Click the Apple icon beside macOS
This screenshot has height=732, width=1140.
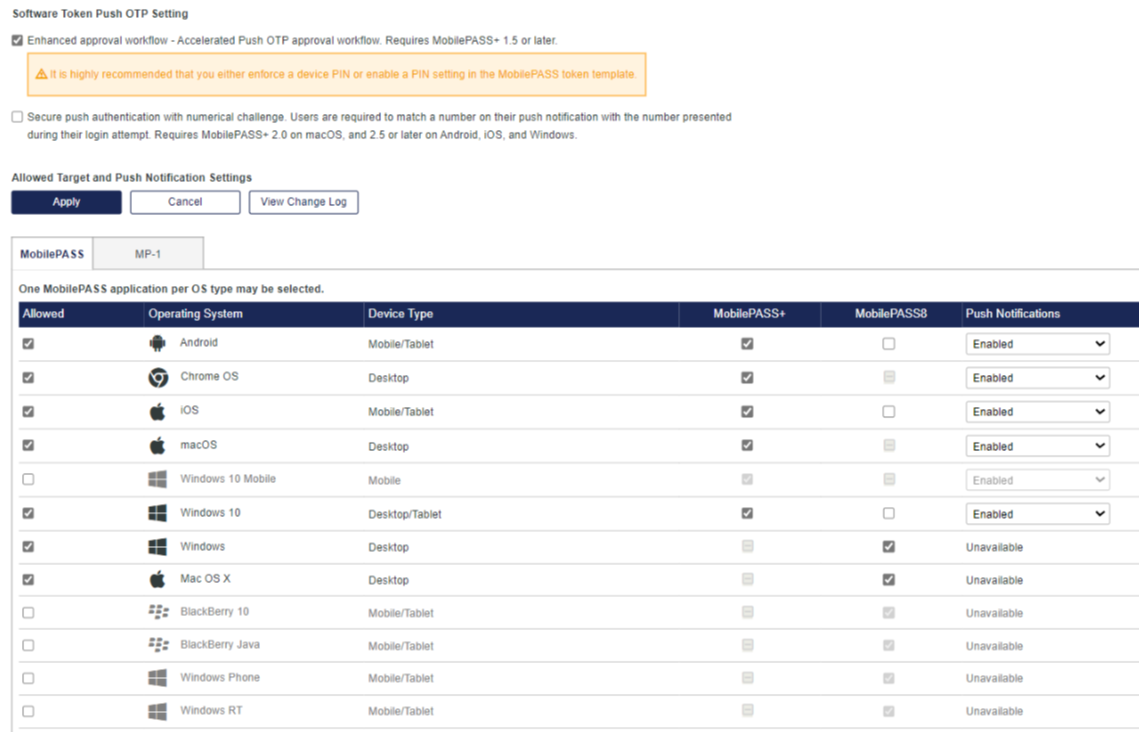point(157,446)
